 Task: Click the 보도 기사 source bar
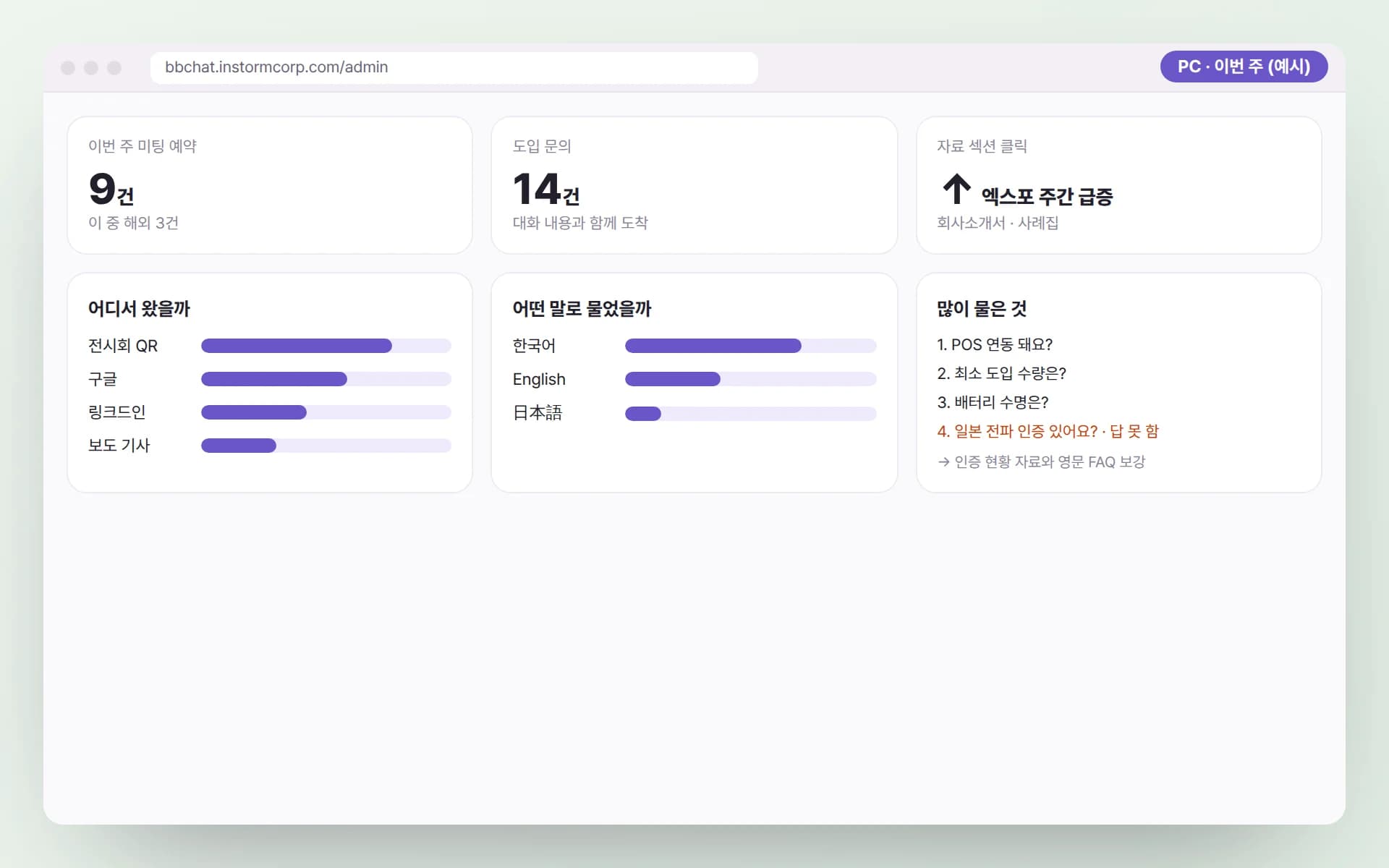[x=326, y=446]
